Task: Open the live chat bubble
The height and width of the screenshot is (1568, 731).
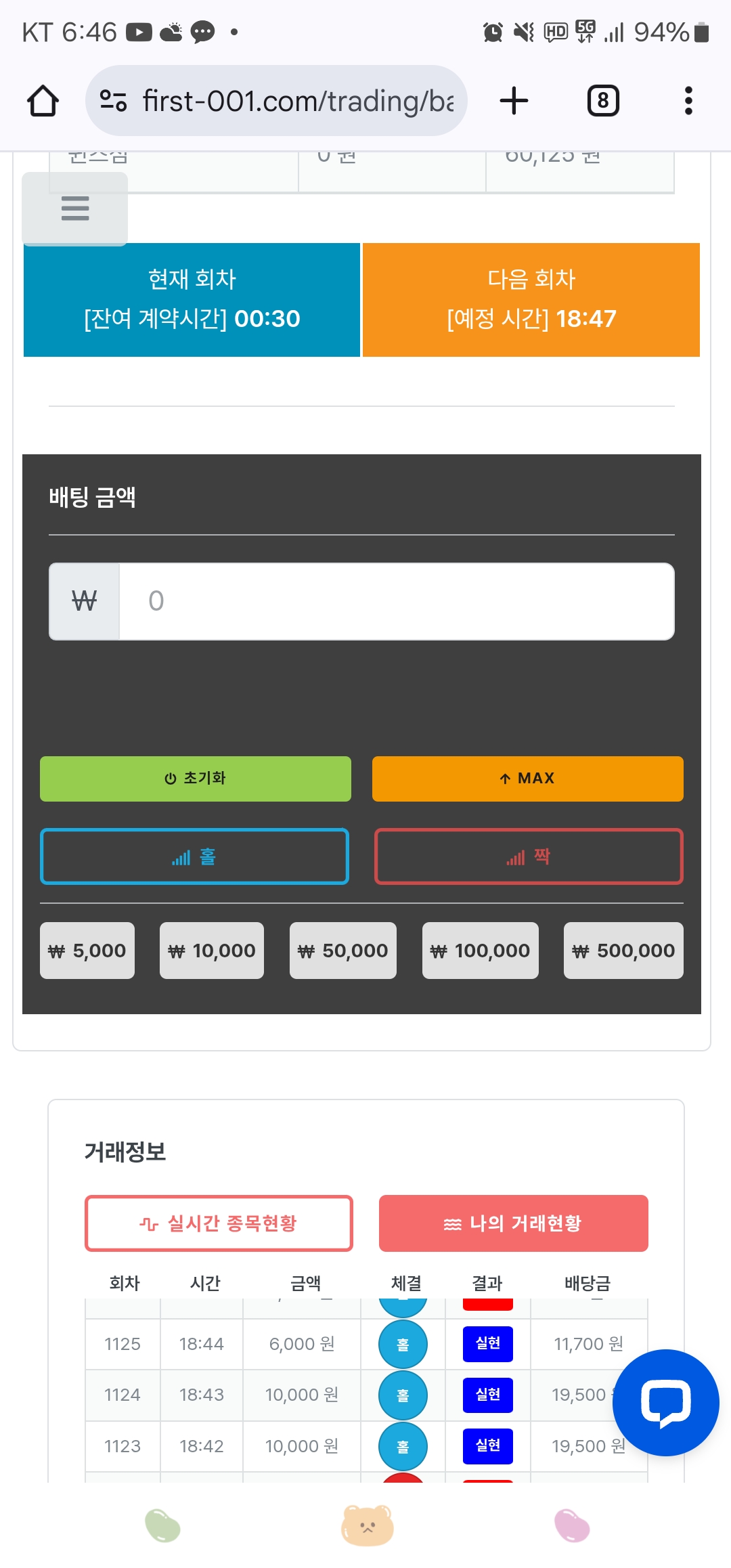Action: [665, 1402]
